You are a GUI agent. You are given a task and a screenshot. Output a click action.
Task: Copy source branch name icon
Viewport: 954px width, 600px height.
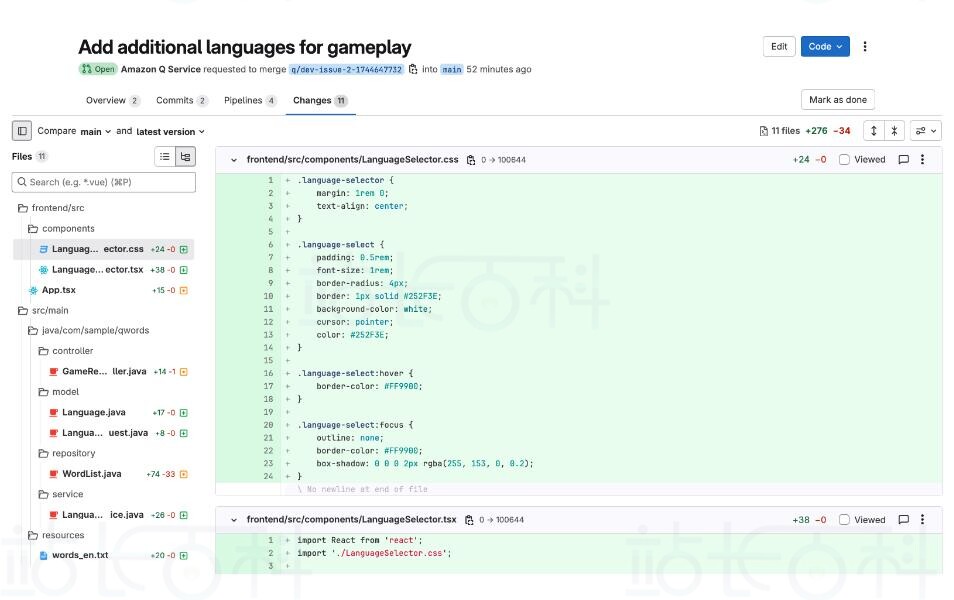coord(413,70)
